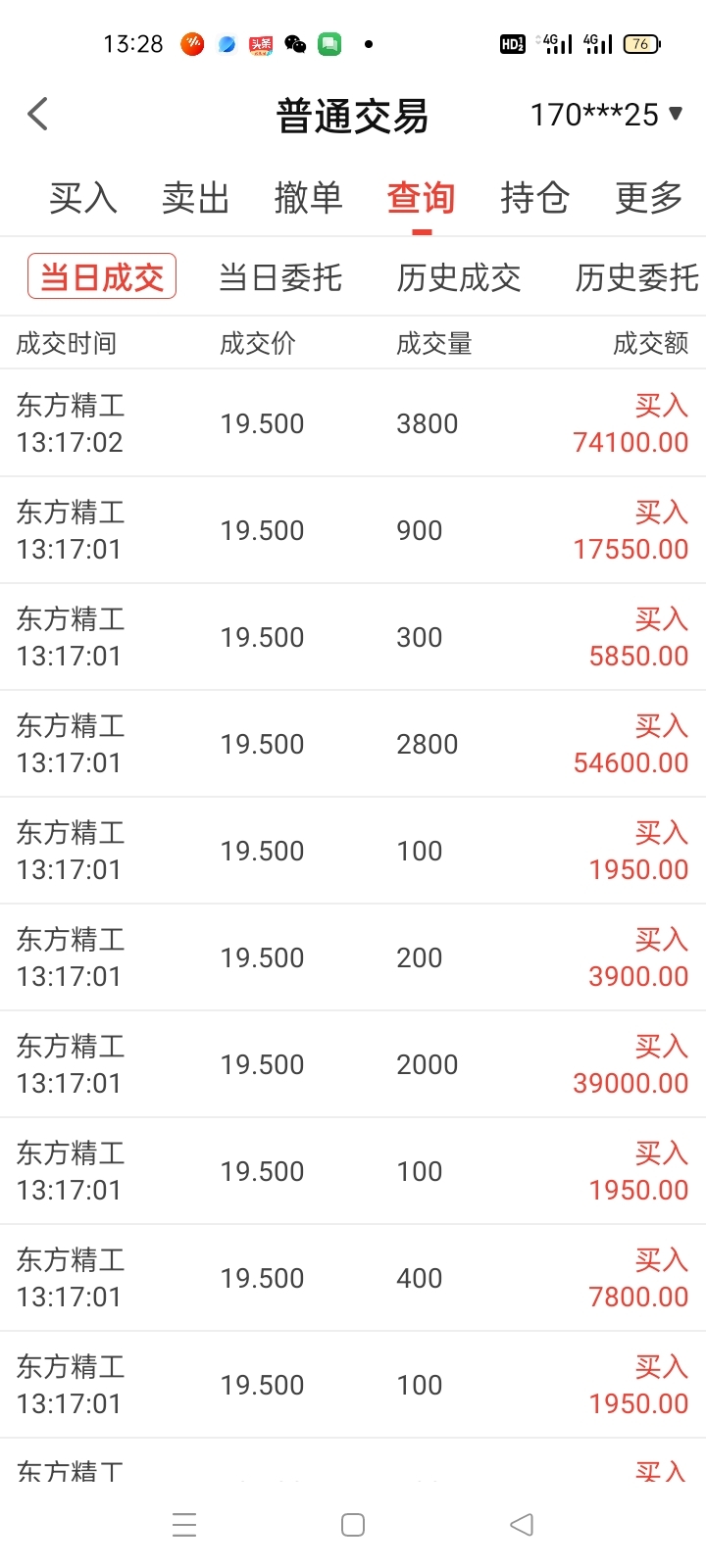Open the 持仓 tab
Screen dimensions: 706x1568
(x=534, y=198)
